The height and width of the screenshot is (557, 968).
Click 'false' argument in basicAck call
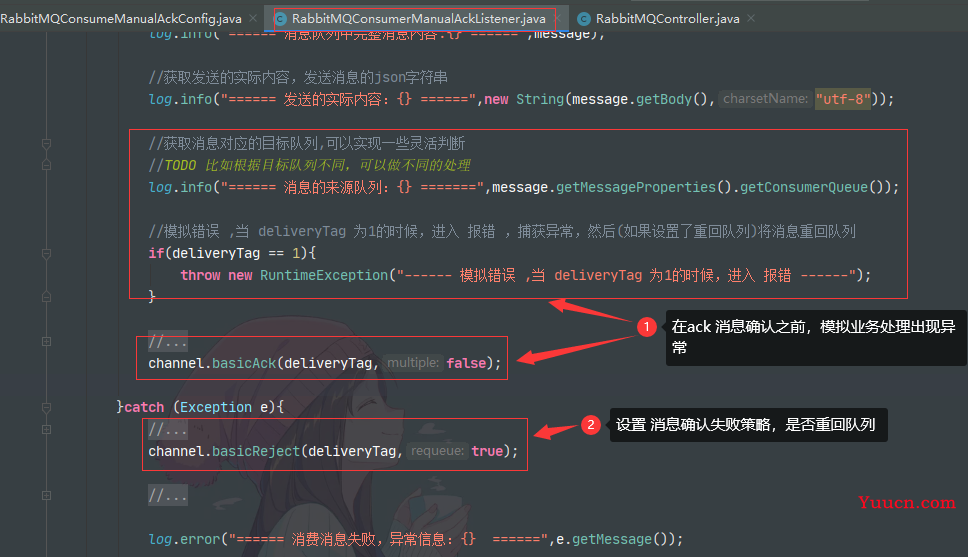[x=466, y=363]
